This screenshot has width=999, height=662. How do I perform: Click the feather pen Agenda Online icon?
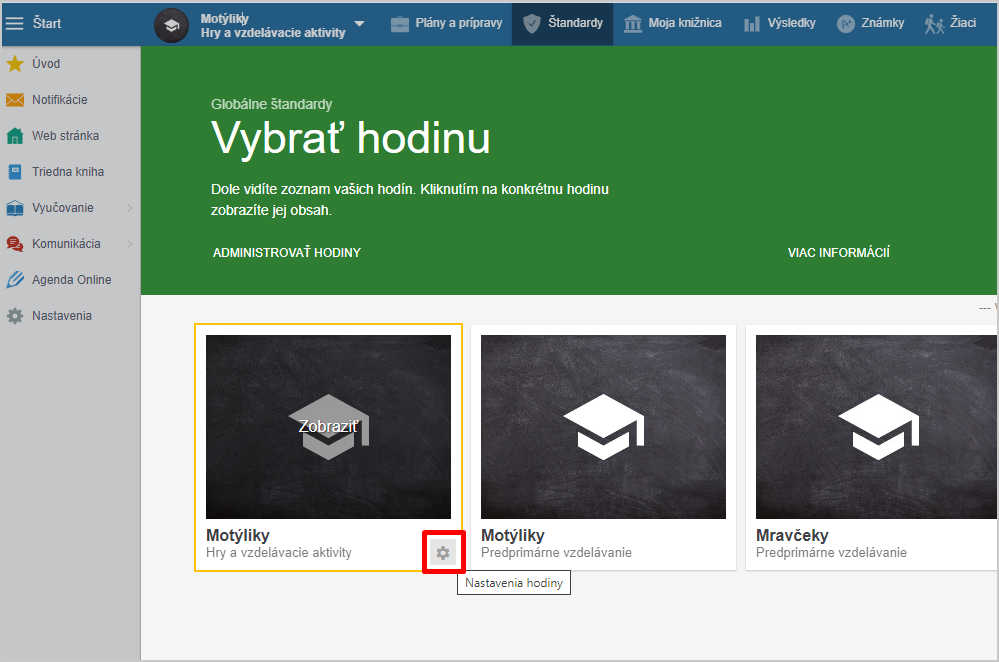coord(15,280)
